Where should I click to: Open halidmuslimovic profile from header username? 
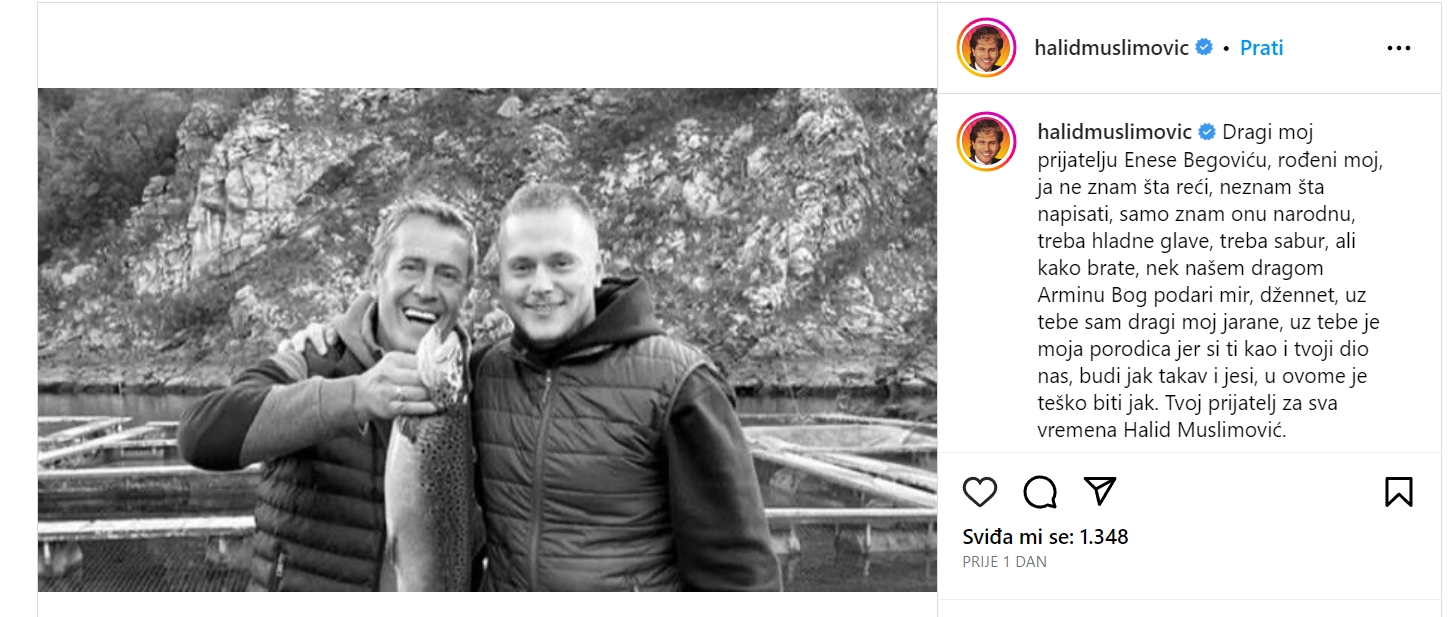pos(1112,48)
